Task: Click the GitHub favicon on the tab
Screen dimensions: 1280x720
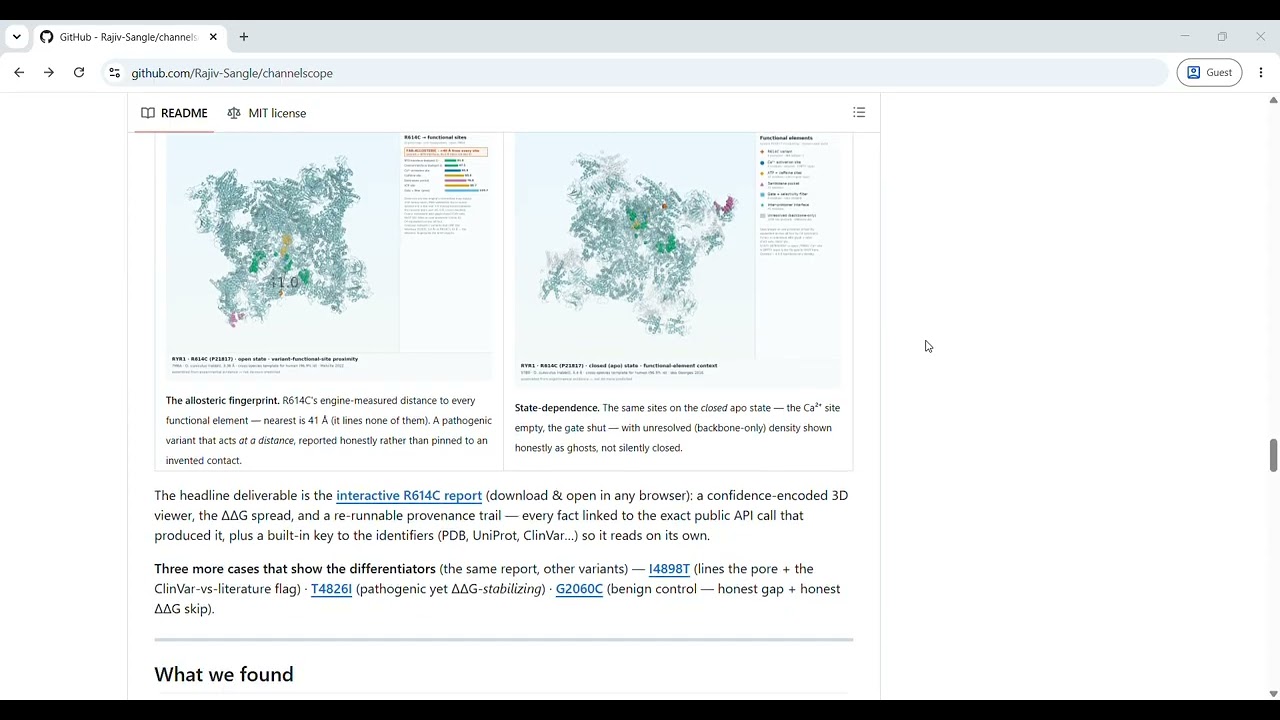Action: pyautogui.click(x=47, y=37)
